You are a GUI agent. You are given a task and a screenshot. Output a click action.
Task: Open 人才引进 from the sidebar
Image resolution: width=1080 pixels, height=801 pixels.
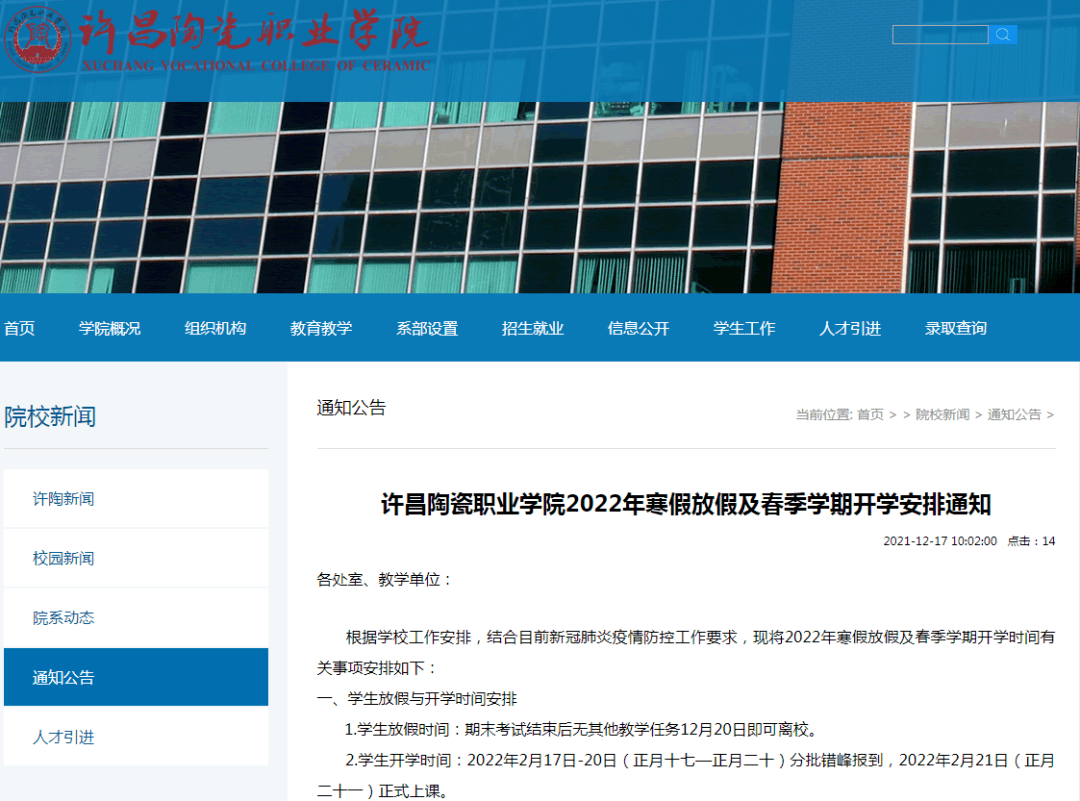click(63, 737)
